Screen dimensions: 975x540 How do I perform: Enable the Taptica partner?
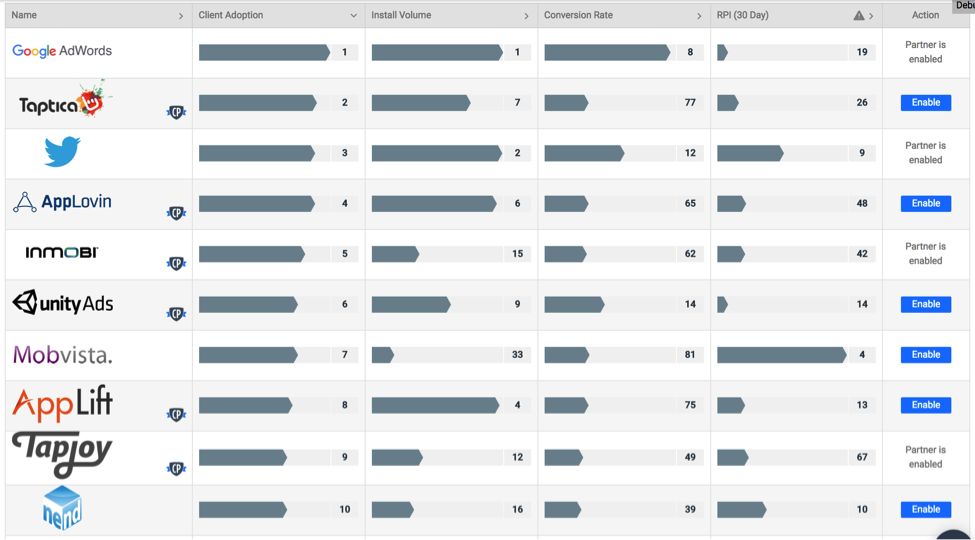(925, 102)
